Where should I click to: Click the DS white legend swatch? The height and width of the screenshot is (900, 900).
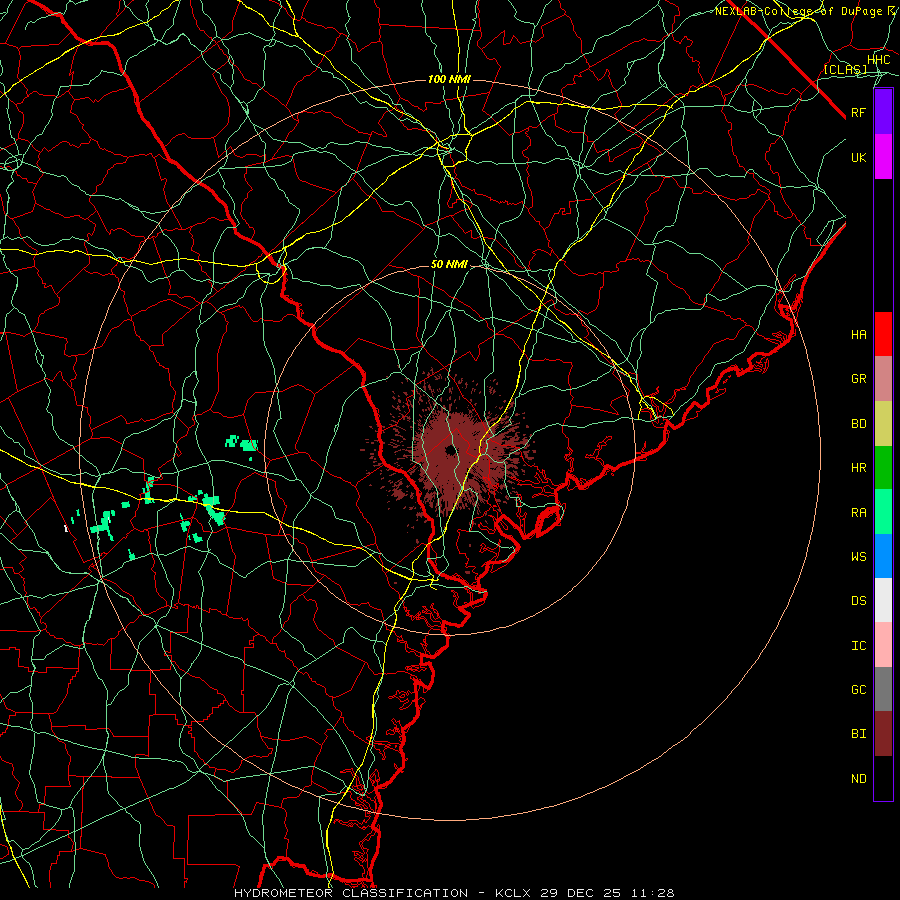click(x=883, y=600)
